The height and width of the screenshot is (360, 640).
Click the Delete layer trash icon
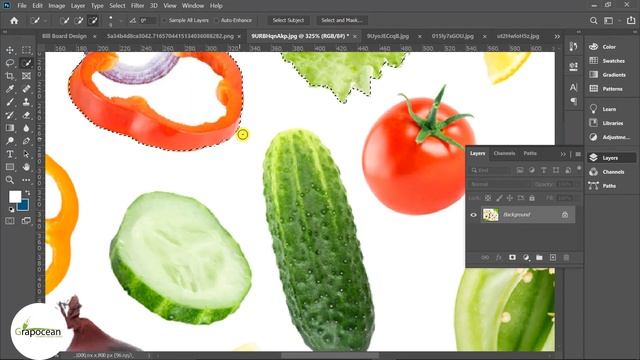coord(566,258)
